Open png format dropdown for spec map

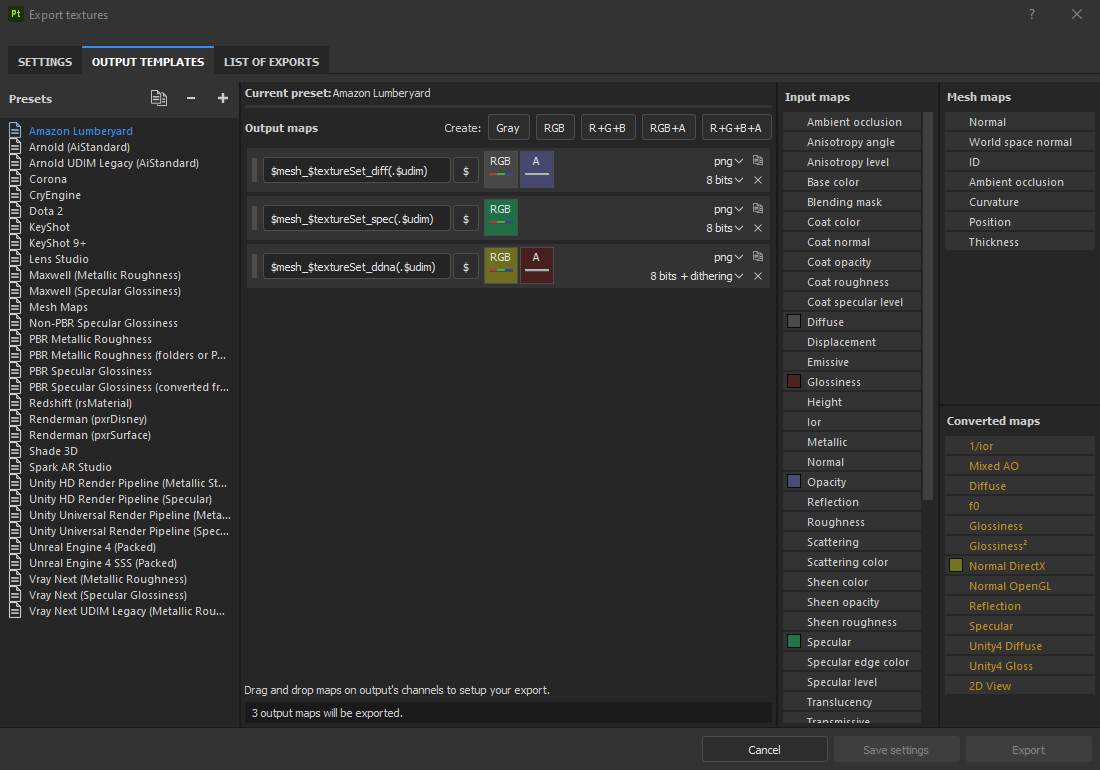[728, 209]
